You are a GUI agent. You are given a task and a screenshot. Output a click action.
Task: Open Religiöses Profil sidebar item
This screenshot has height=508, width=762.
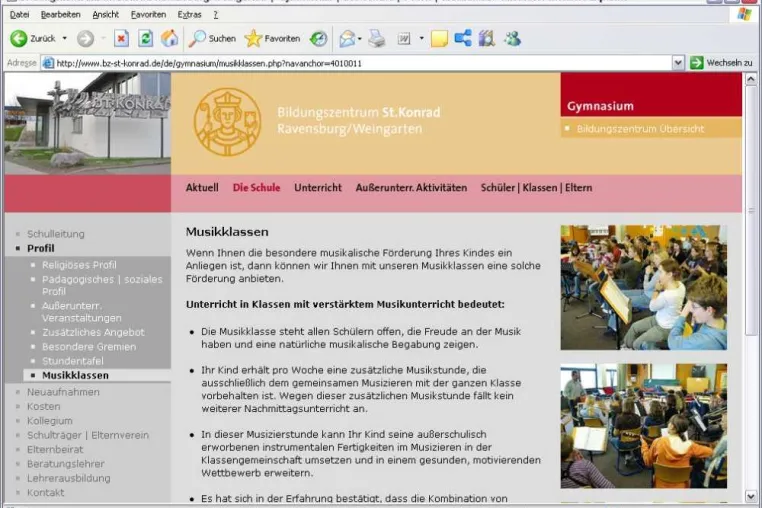pos(79,265)
